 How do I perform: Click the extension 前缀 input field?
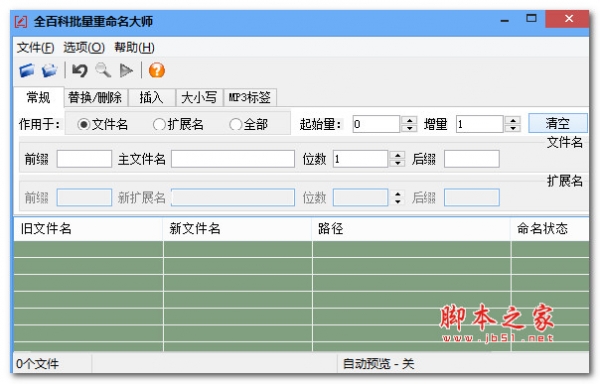pos(84,197)
